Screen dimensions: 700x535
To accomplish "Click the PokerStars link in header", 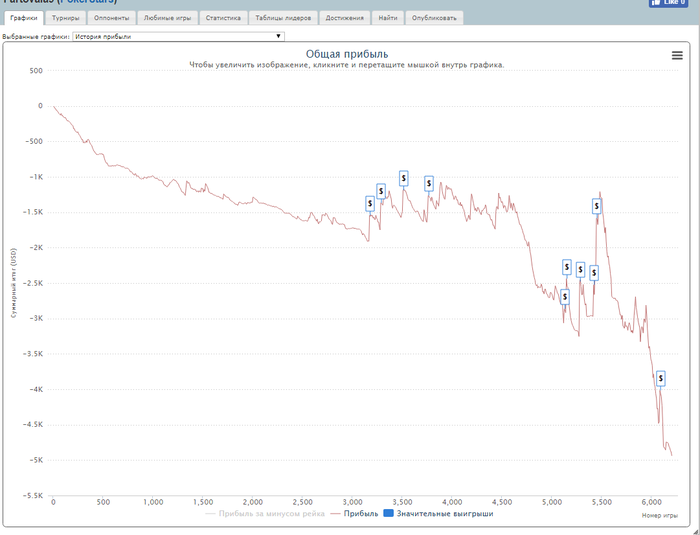I will click(x=87, y=2).
